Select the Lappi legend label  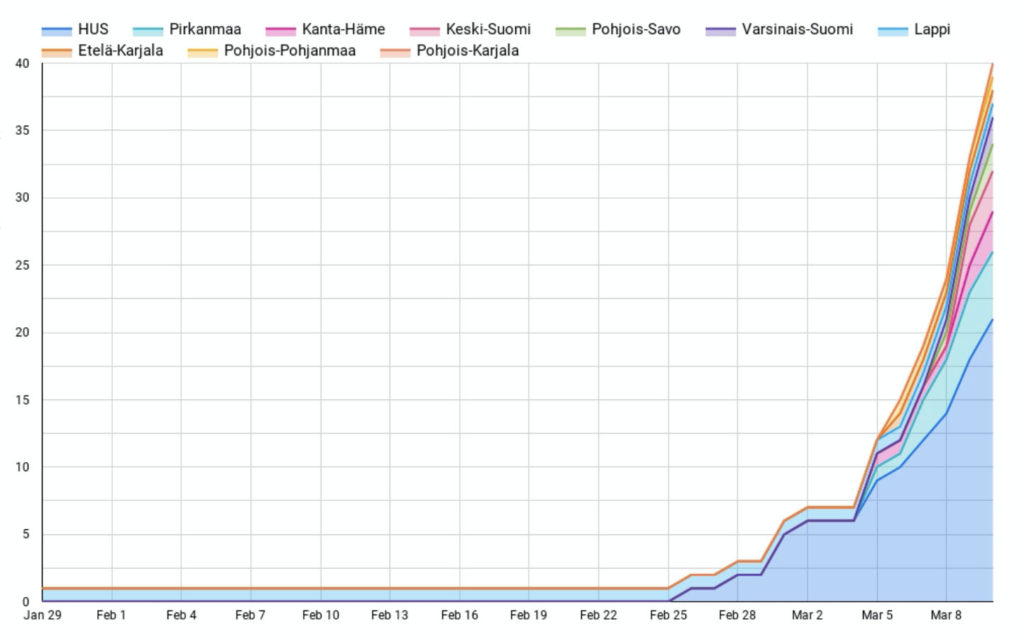click(932, 30)
